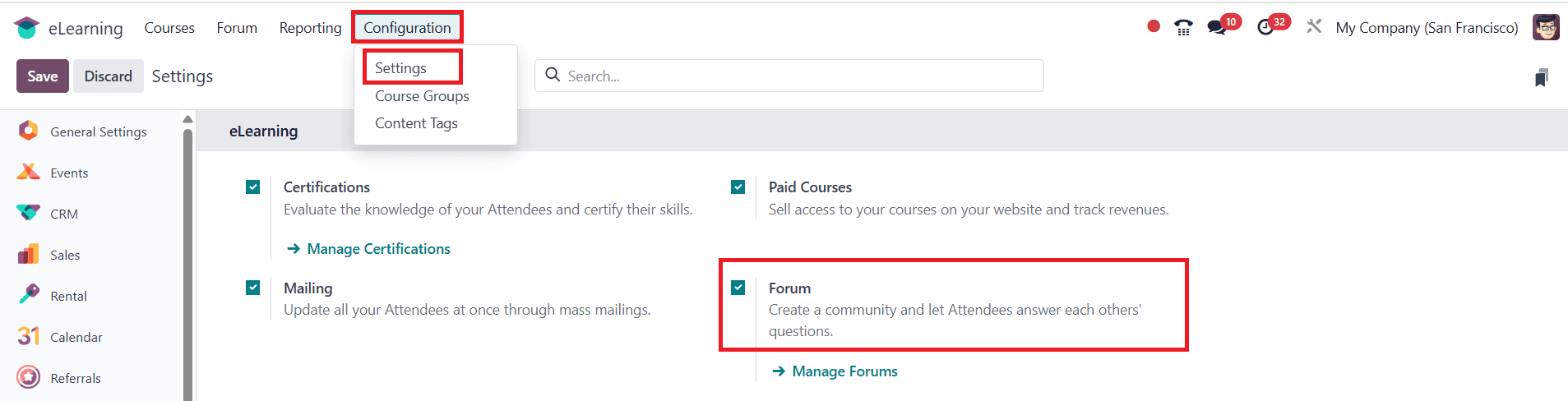
Task: Select Content Tags from the menu
Action: click(416, 123)
